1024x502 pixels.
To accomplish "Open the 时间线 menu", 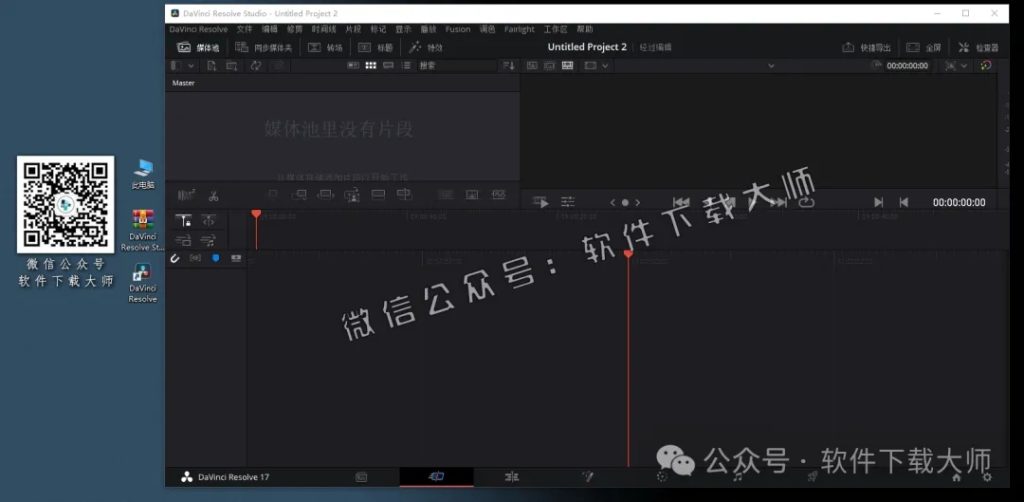I will pos(324,29).
